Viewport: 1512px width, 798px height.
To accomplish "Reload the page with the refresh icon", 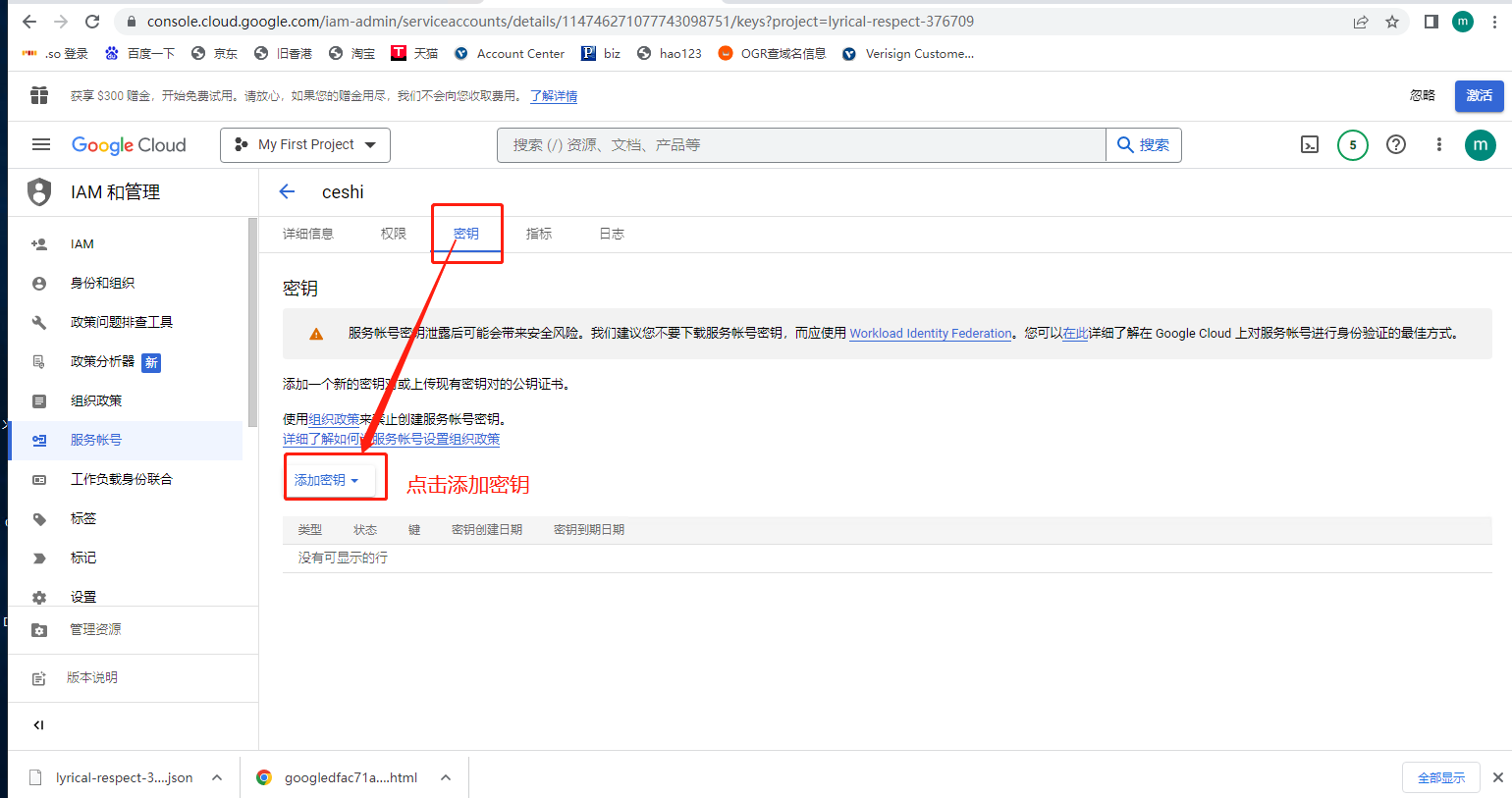I will (92, 22).
